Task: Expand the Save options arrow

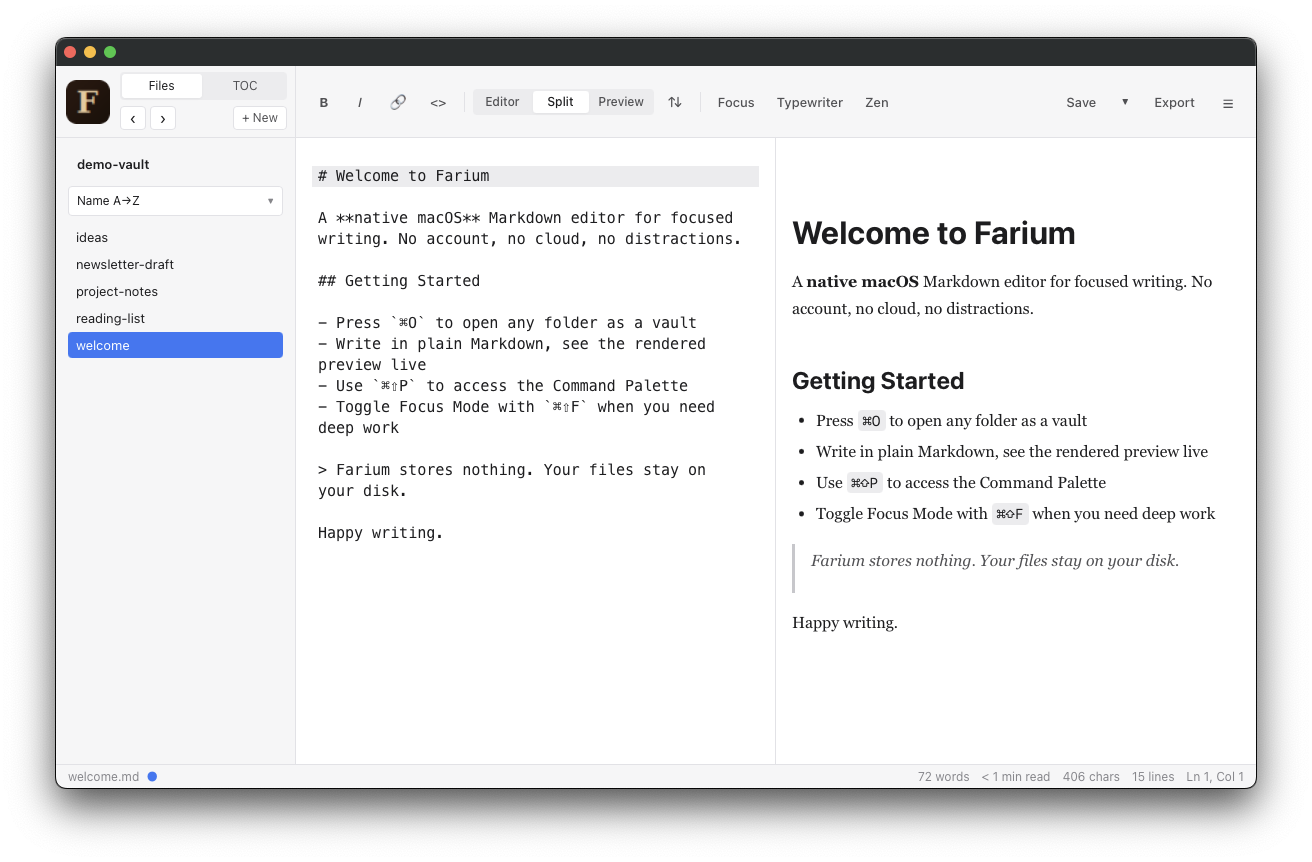Action: coord(1125,102)
